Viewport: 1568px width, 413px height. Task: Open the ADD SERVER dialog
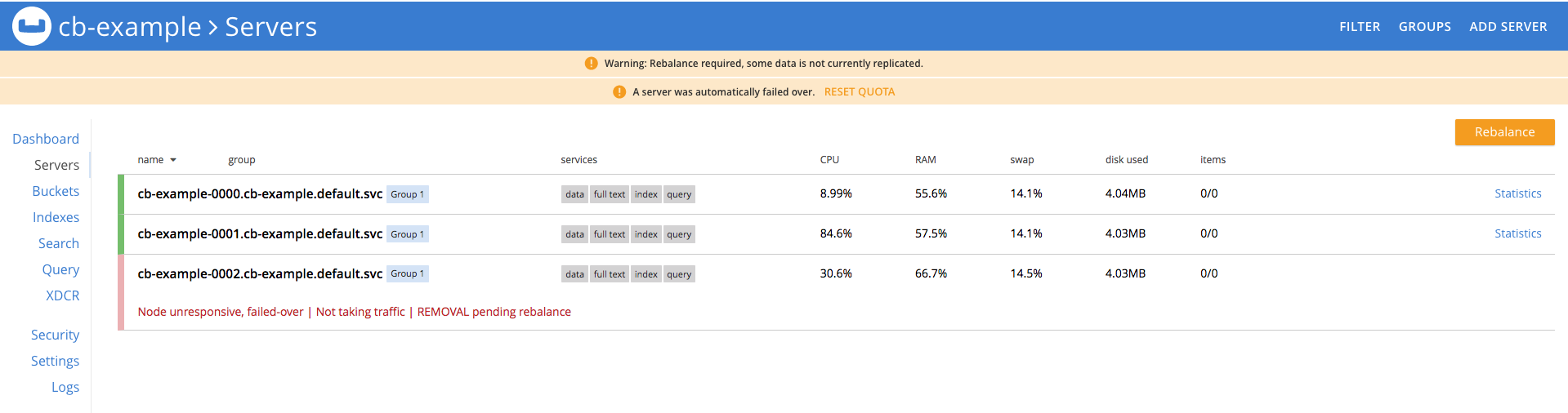coord(1508,27)
